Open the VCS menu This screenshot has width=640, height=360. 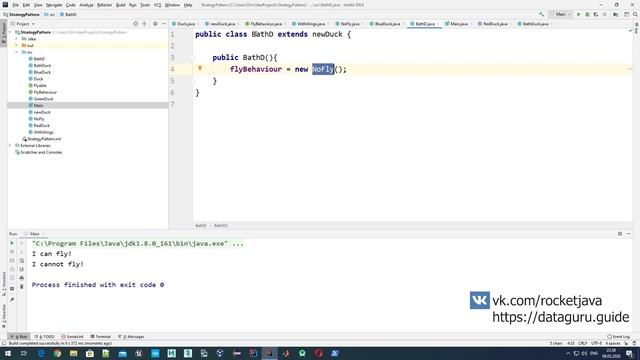[158, 5]
